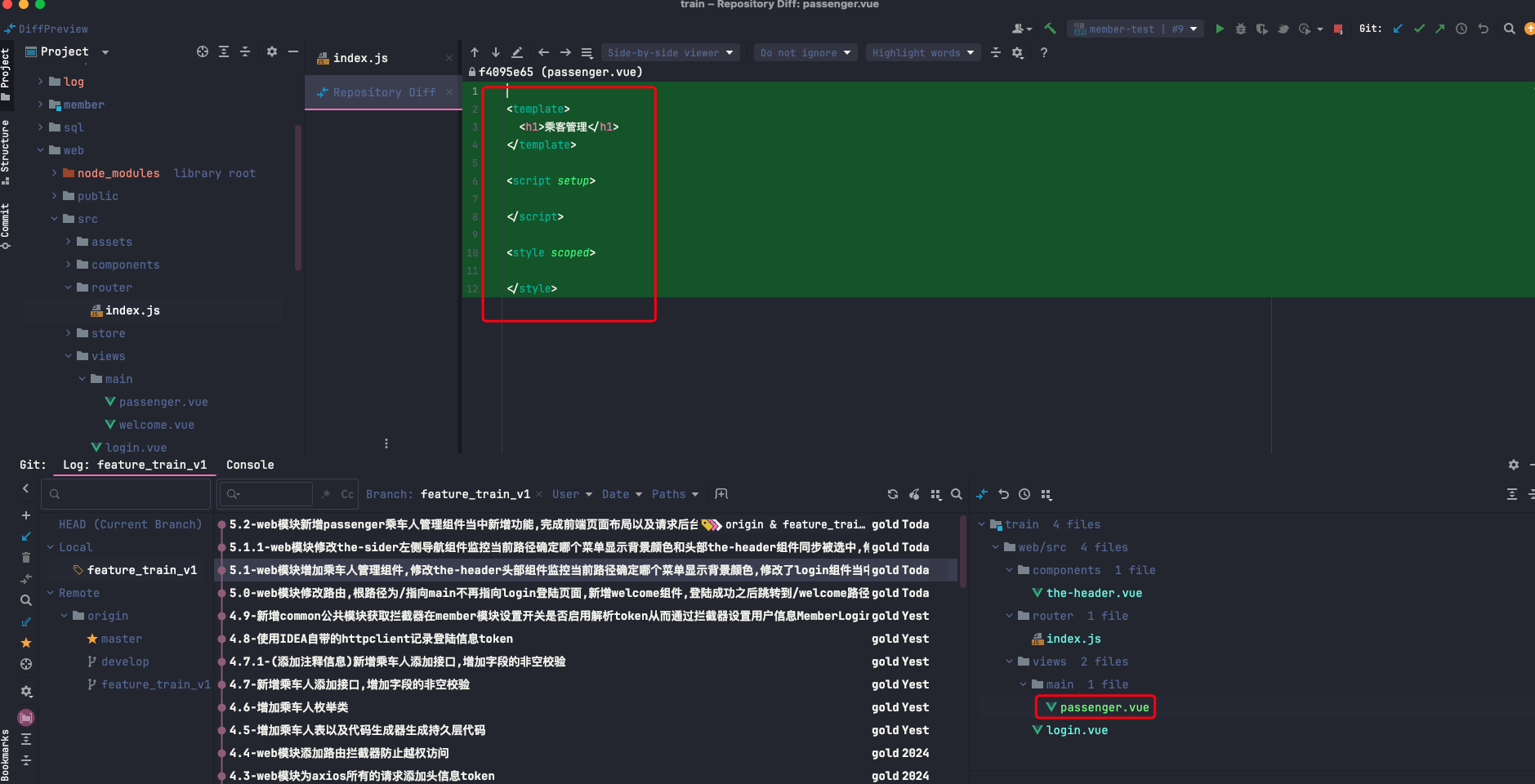Compare previous file with left arrow

[544, 52]
